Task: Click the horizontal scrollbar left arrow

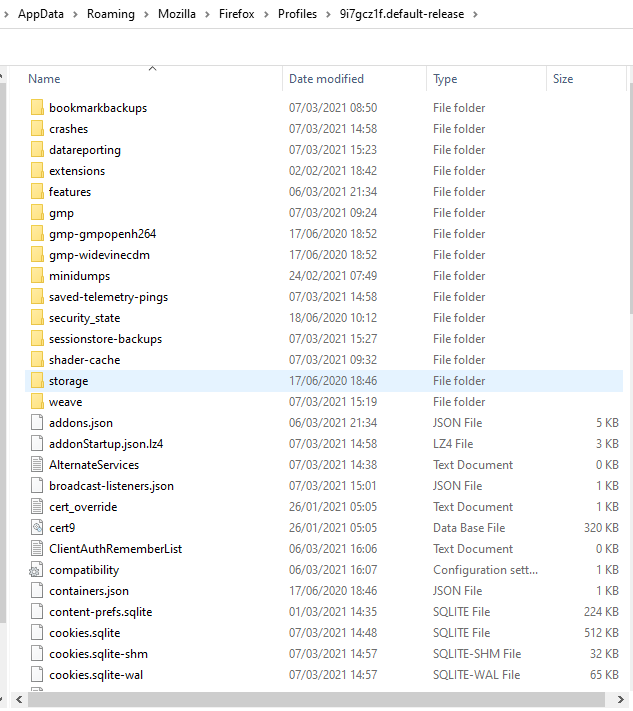Action: [19, 699]
